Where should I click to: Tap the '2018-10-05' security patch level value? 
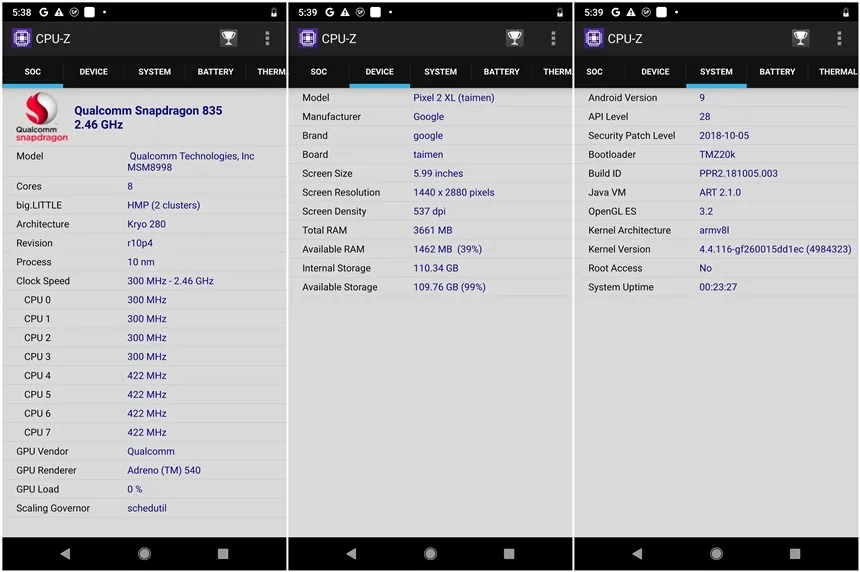coord(724,135)
